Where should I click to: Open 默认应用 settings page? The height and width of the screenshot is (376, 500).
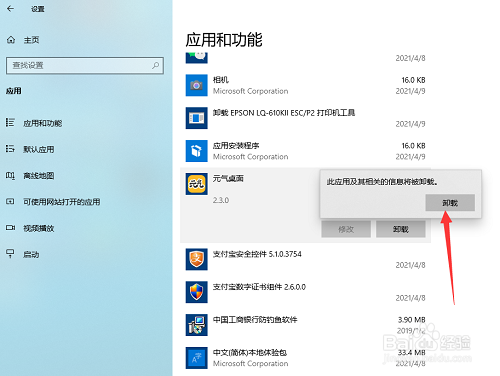pyautogui.click(x=38, y=149)
